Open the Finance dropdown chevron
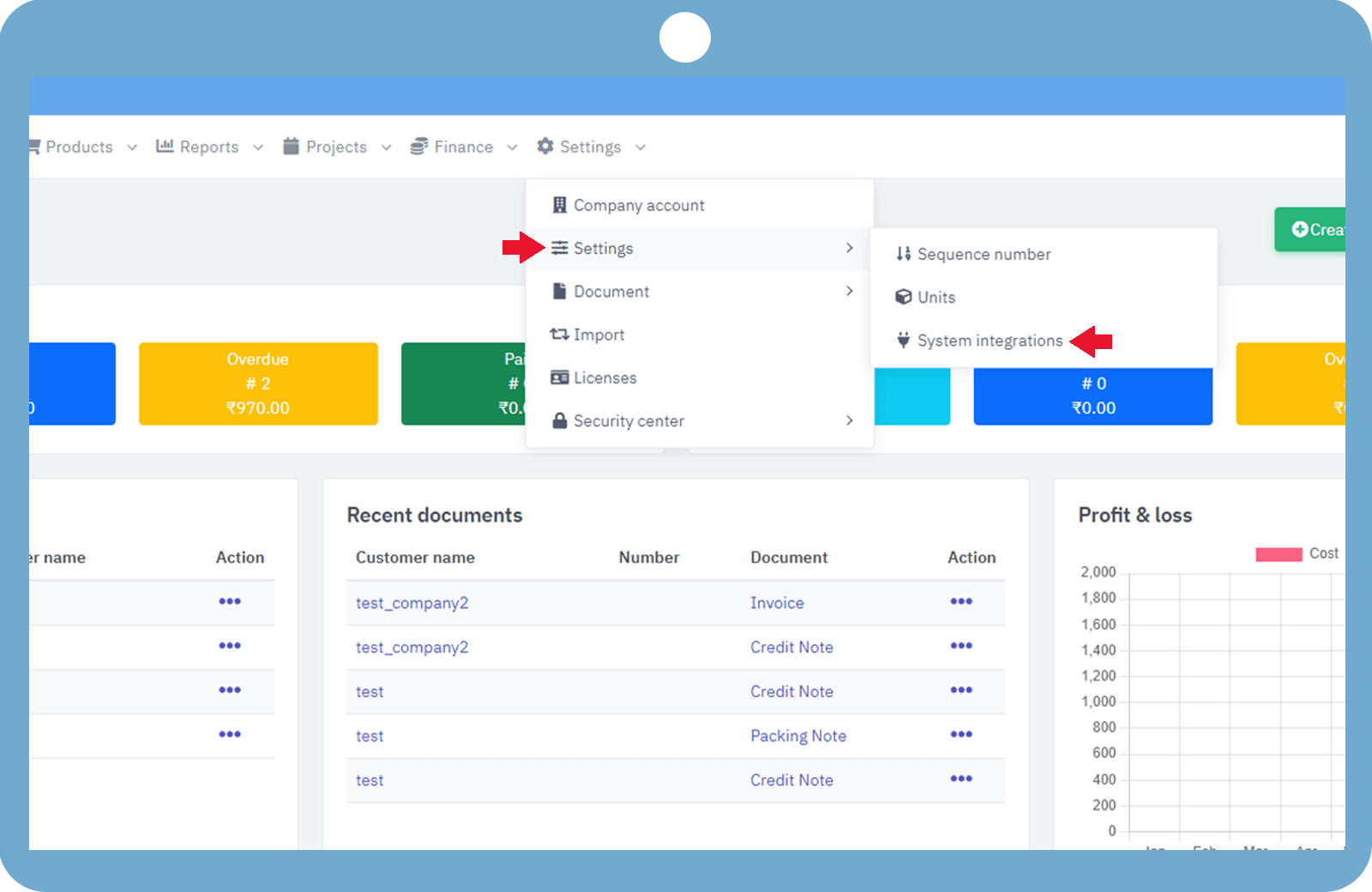1372x892 pixels. click(512, 148)
